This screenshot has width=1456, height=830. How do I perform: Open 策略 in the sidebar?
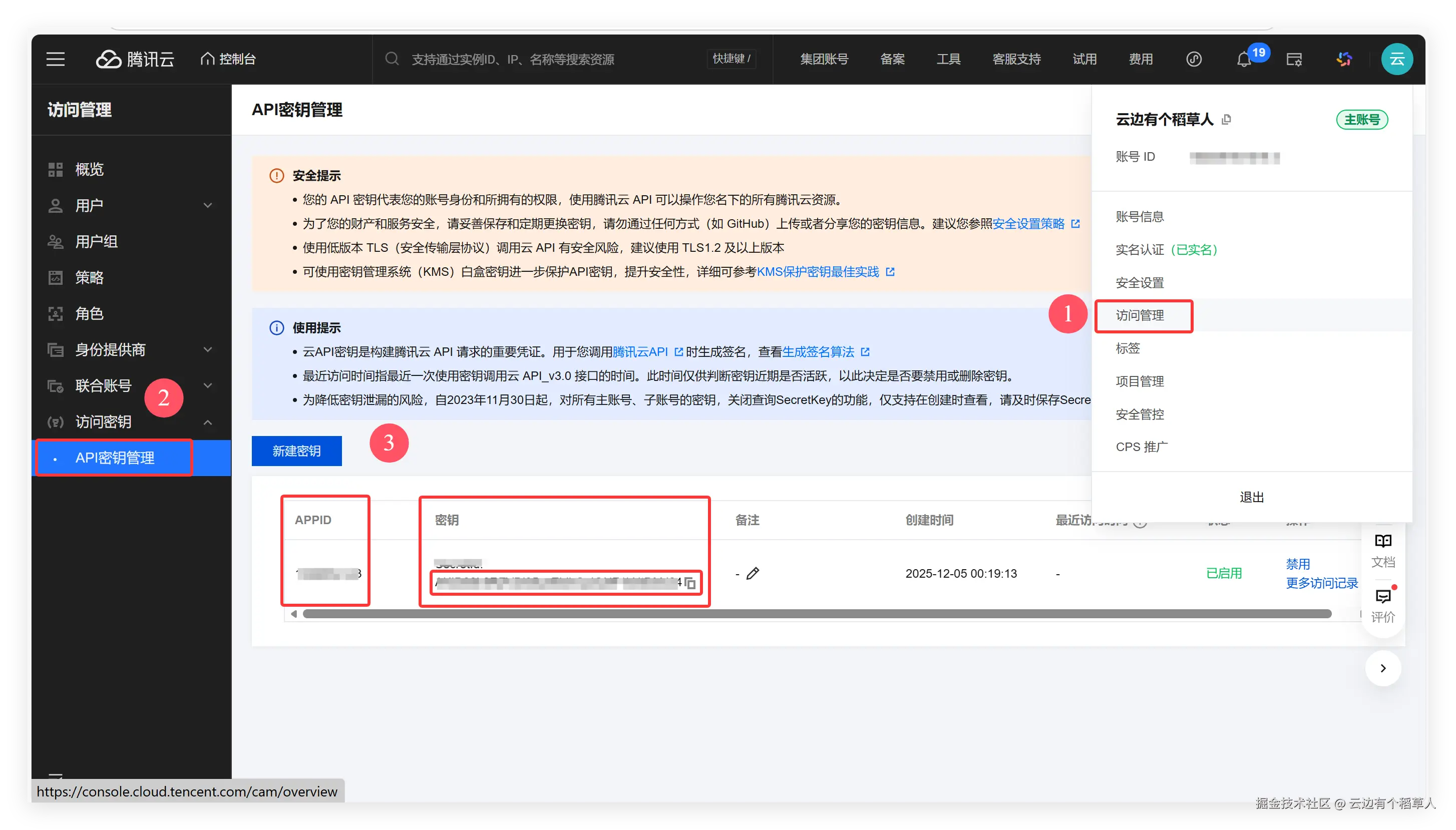point(90,278)
